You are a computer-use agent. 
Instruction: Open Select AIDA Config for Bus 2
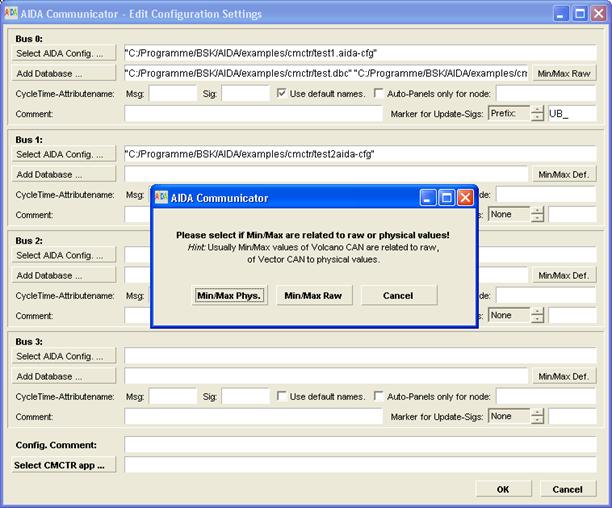pos(64,255)
